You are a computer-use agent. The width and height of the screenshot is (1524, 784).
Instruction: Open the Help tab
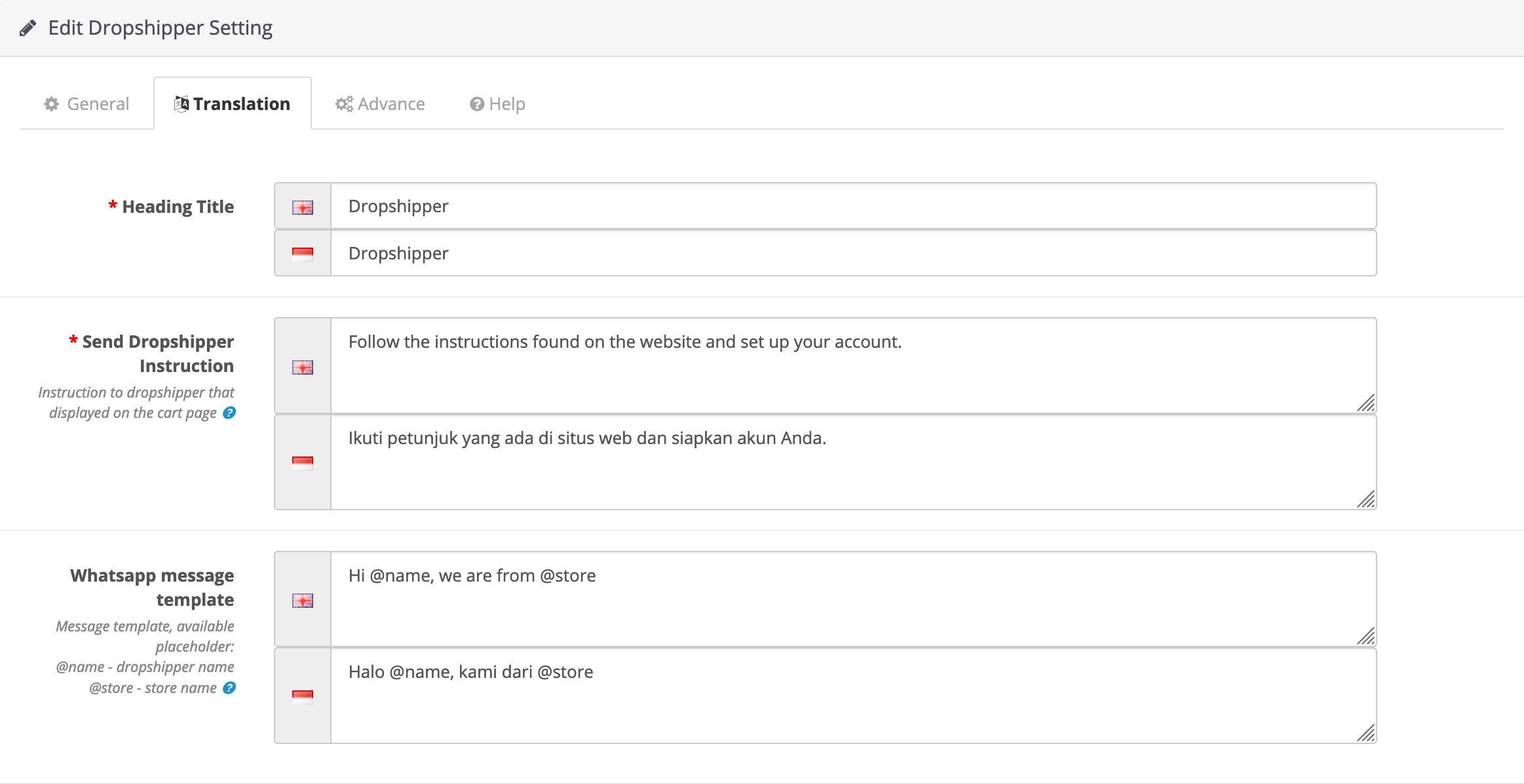coord(497,104)
